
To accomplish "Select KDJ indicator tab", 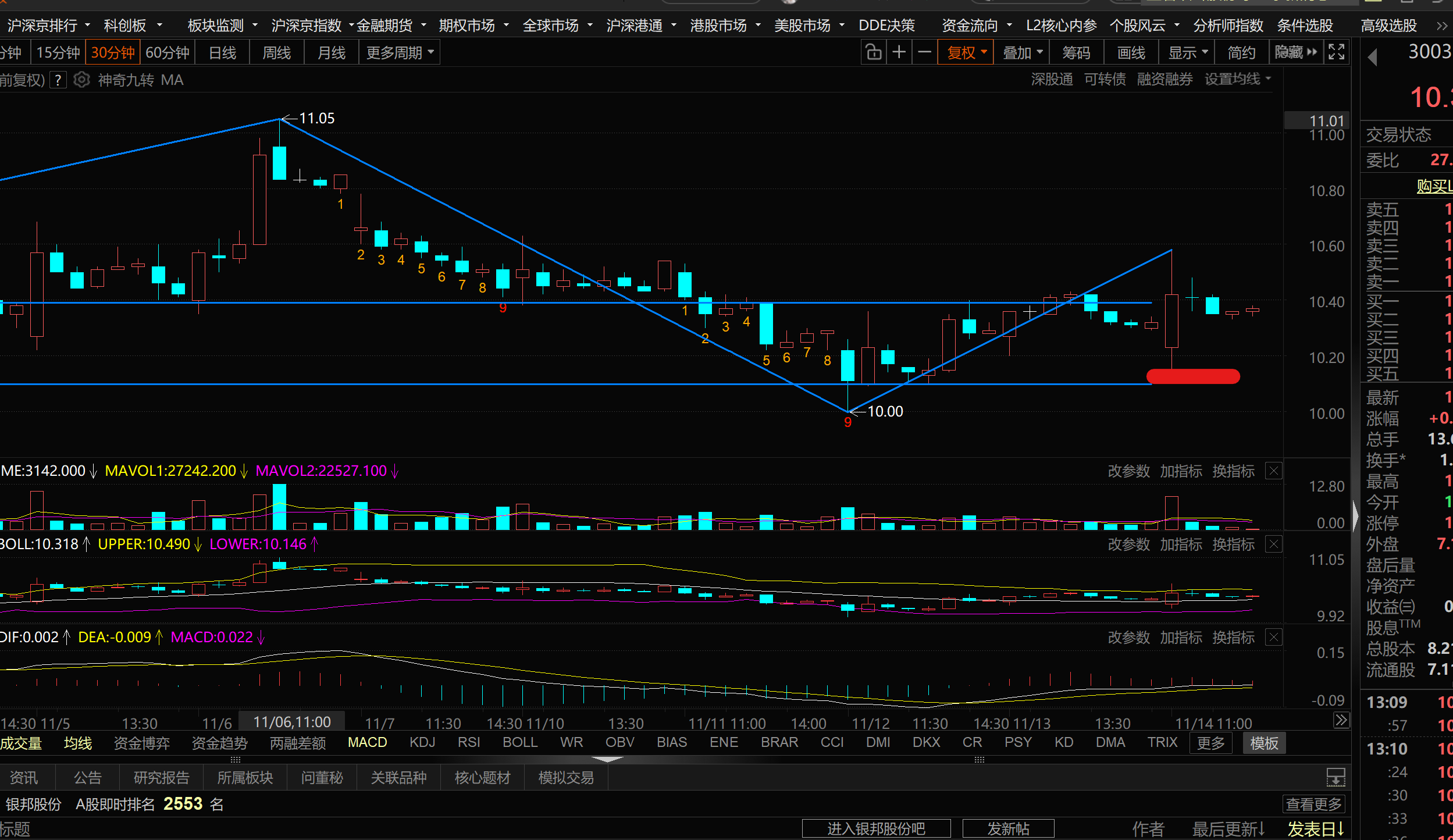I will pyautogui.click(x=422, y=742).
